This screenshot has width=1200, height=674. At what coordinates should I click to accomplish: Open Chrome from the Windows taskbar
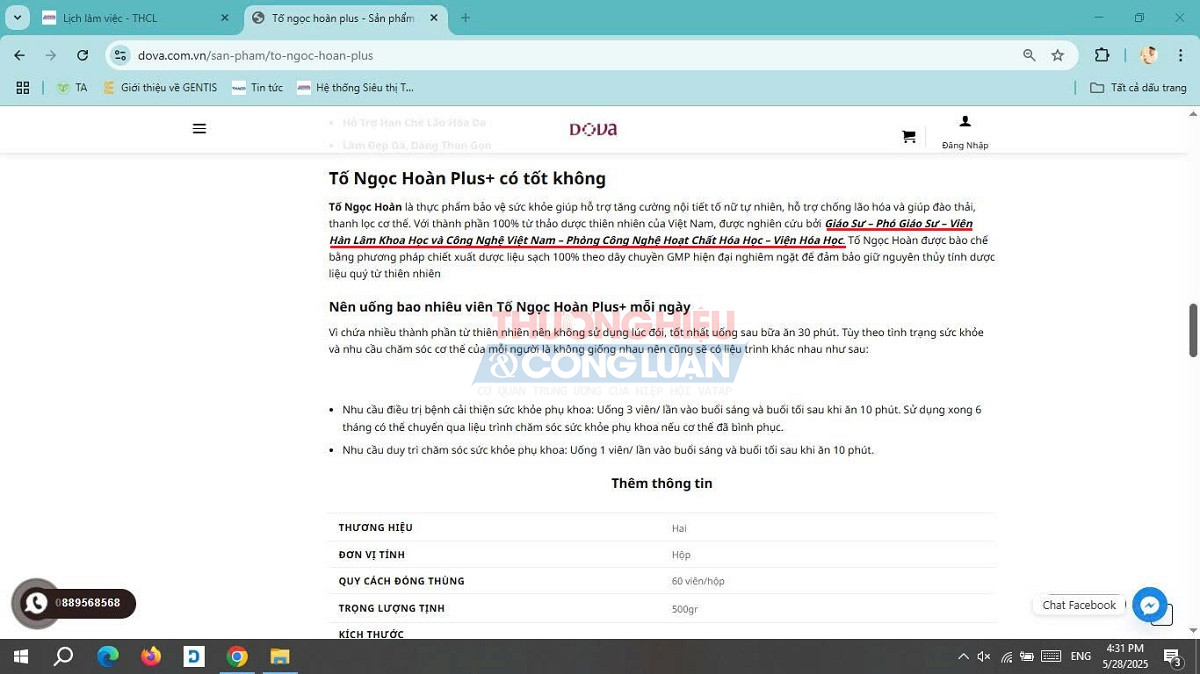[x=237, y=657]
